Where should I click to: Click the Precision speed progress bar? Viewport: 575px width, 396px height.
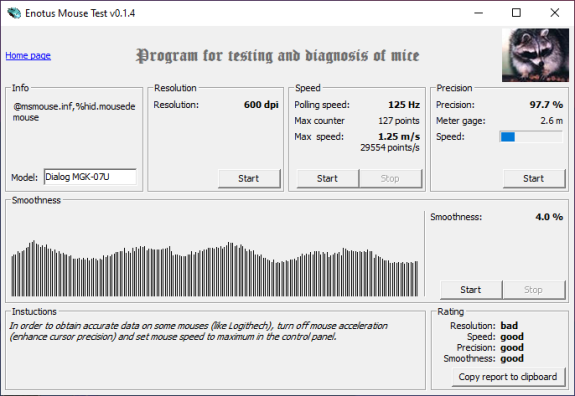tap(531, 137)
